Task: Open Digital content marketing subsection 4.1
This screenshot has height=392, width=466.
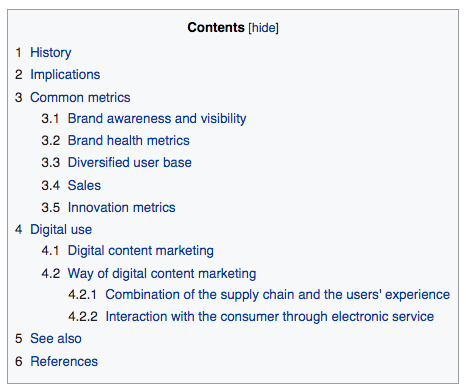Action: [x=141, y=251]
